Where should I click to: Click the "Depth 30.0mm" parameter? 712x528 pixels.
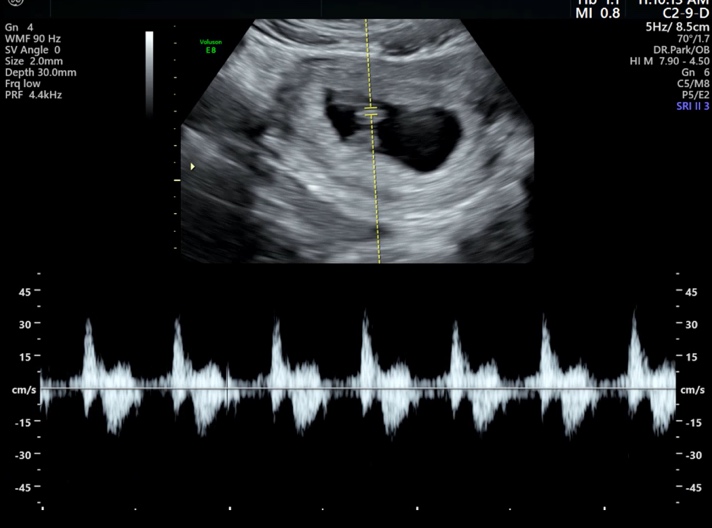[40, 73]
